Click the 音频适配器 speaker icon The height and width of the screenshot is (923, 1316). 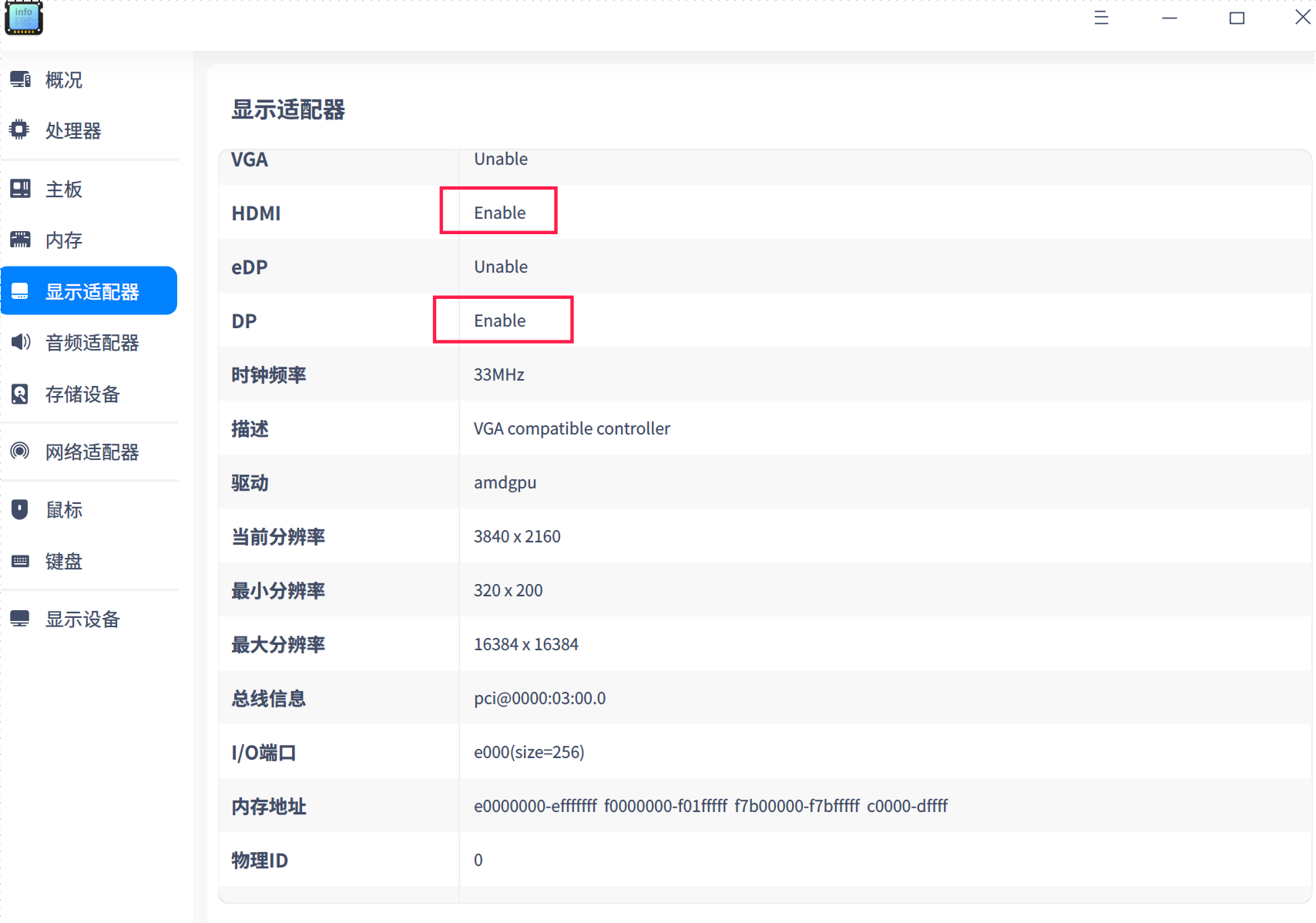(20, 343)
